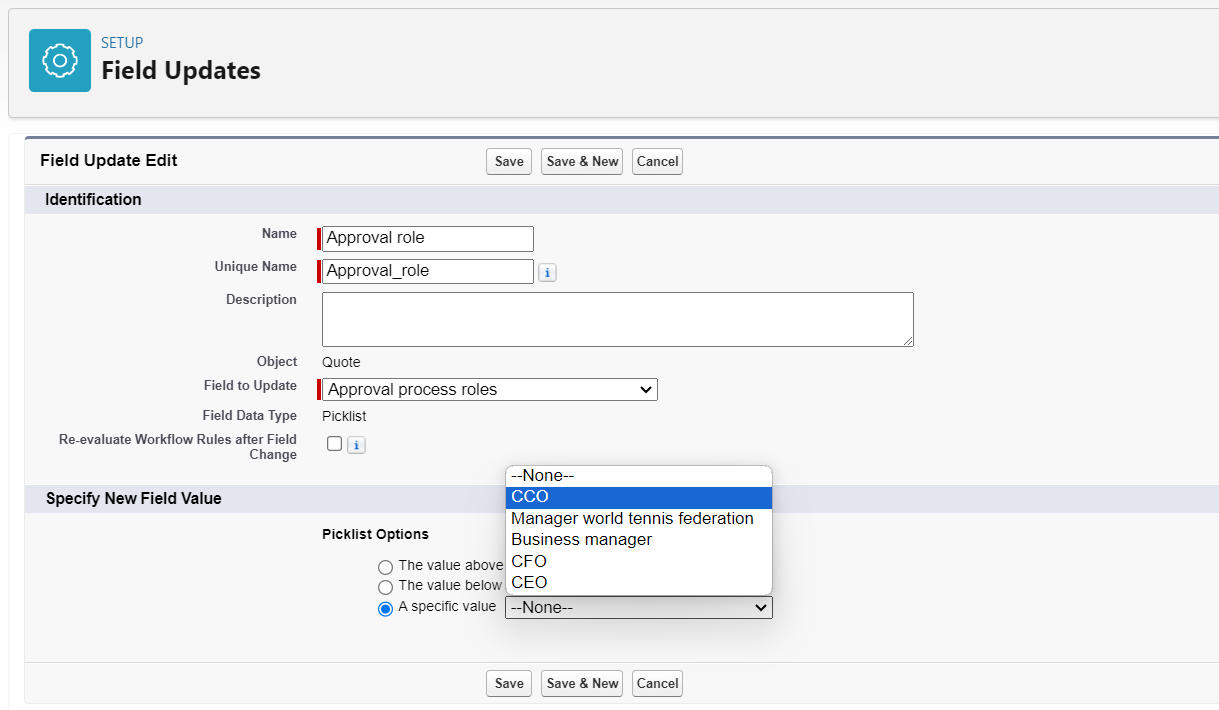Click the top Cancel button
Screen dimensions: 1219x710
657,161
